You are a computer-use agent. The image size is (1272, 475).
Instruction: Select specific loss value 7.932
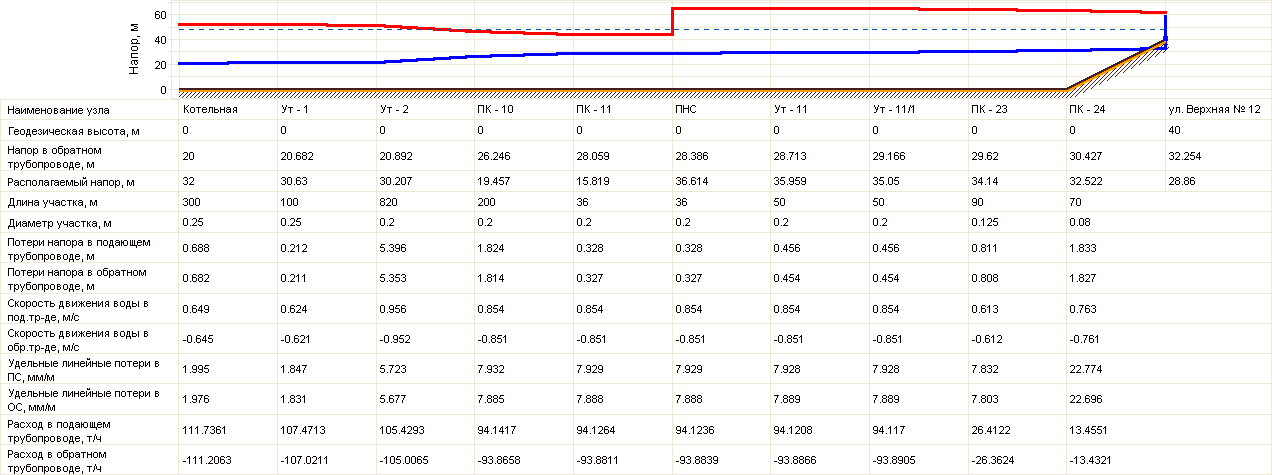(x=491, y=369)
